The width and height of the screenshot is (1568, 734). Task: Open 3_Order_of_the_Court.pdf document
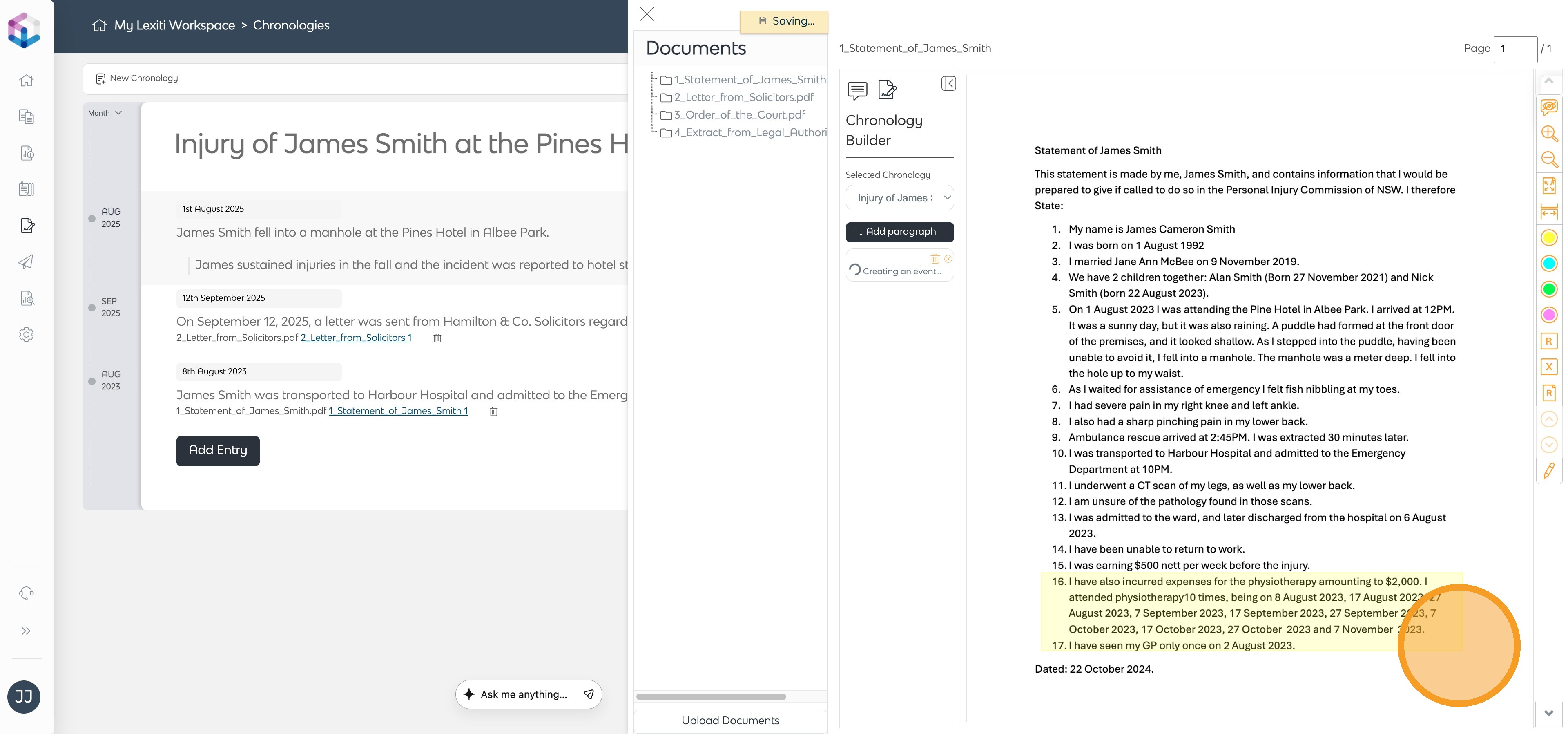click(739, 114)
